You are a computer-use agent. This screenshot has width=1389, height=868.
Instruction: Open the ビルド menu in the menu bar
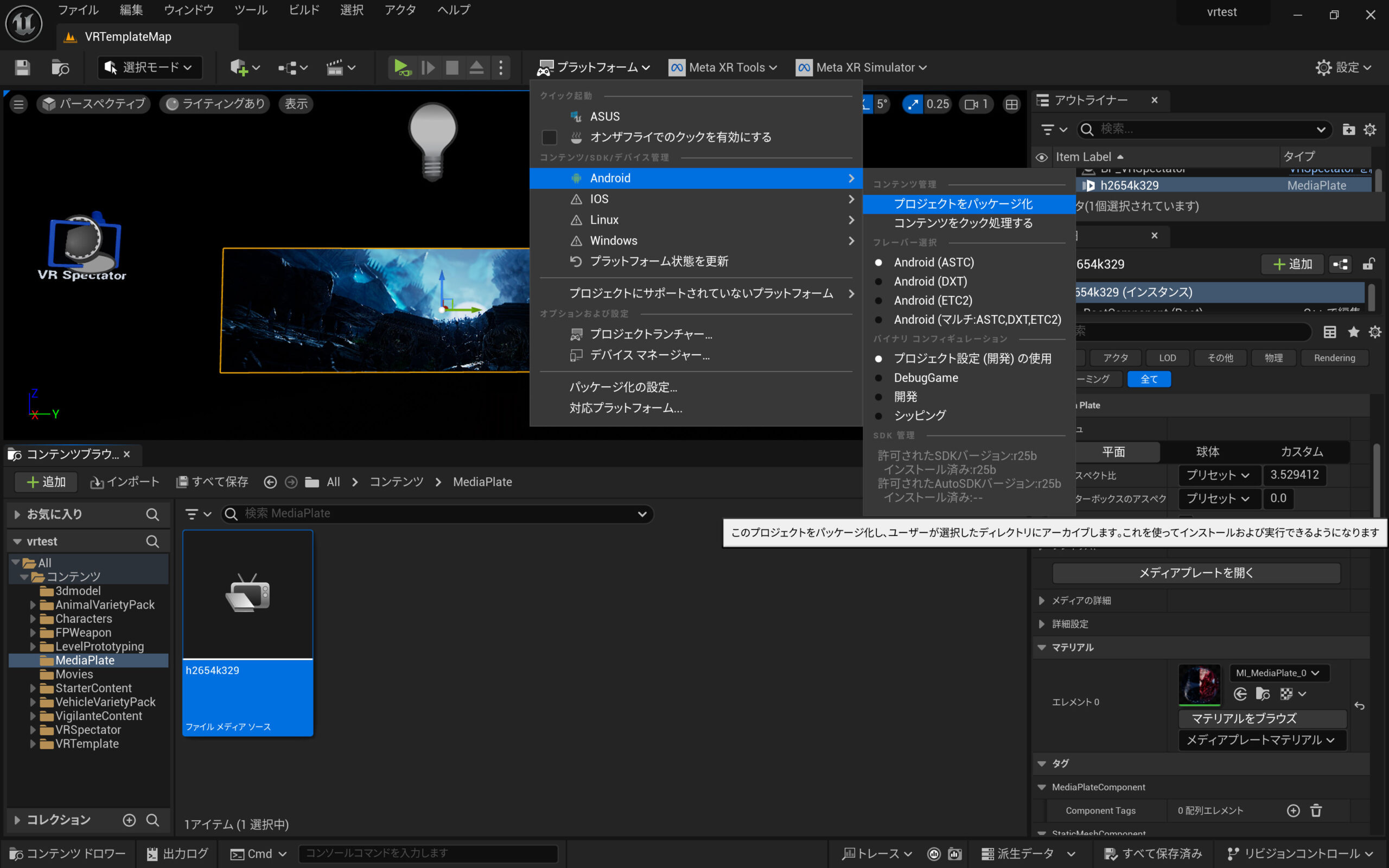pos(304,10)
